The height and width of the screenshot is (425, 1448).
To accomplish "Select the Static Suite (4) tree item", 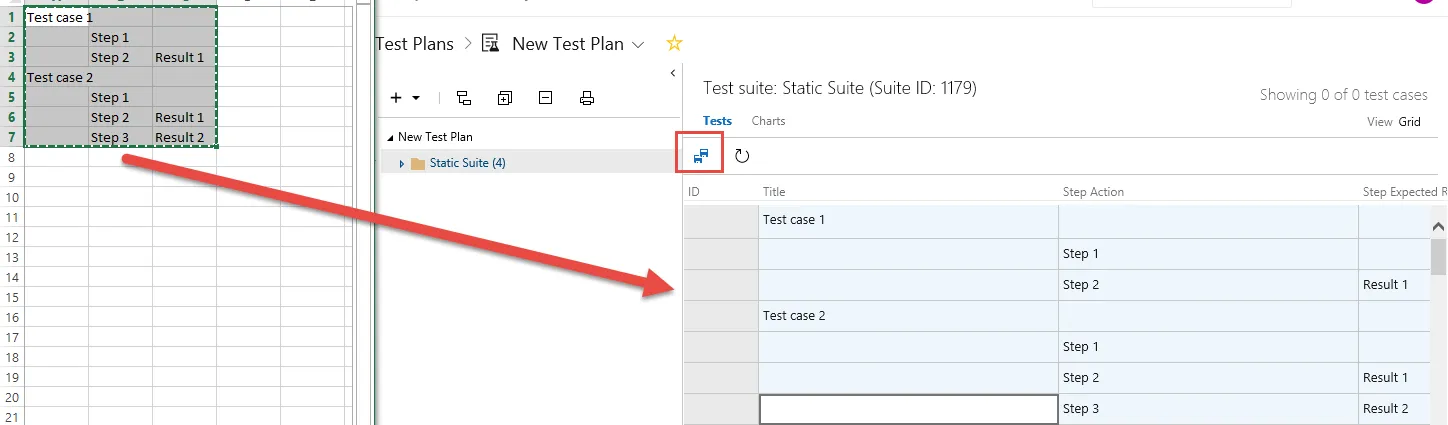I will point(467,163).
